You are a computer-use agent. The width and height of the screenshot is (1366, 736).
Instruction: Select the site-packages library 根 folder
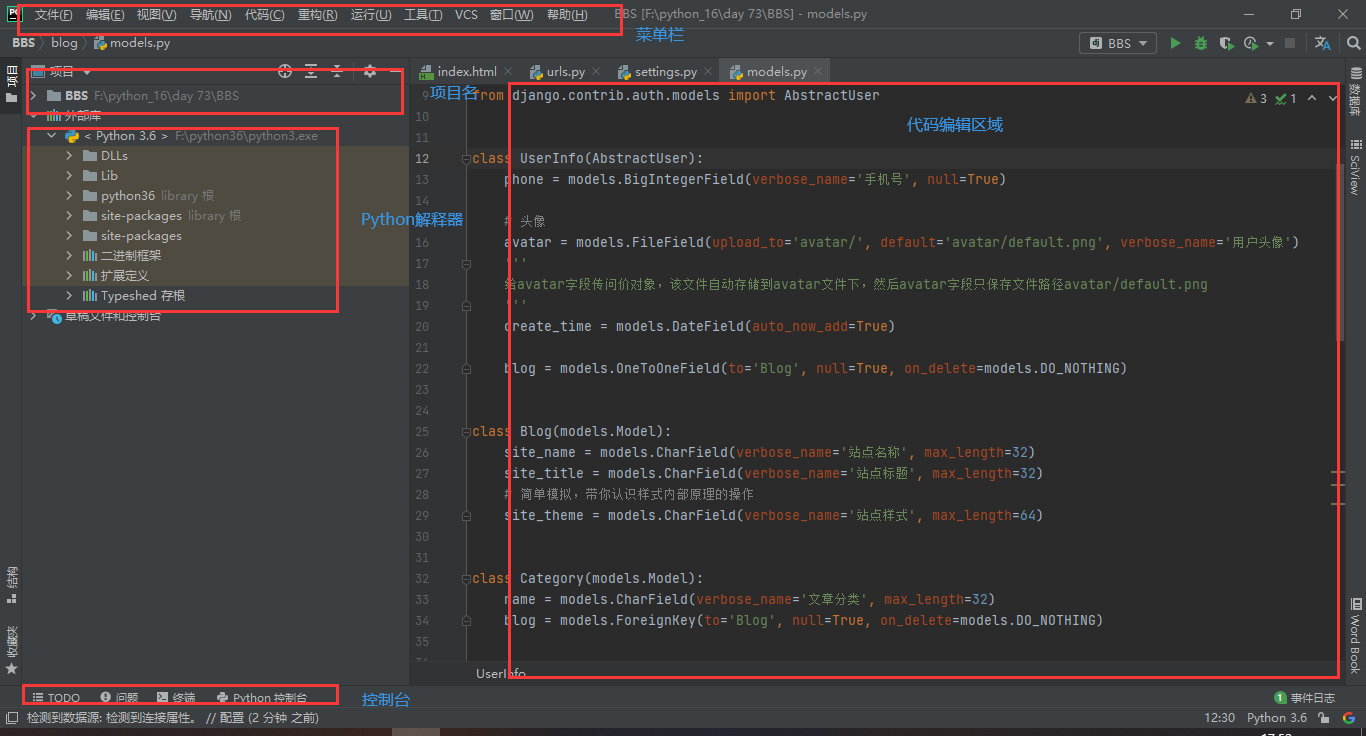[163, 216]
